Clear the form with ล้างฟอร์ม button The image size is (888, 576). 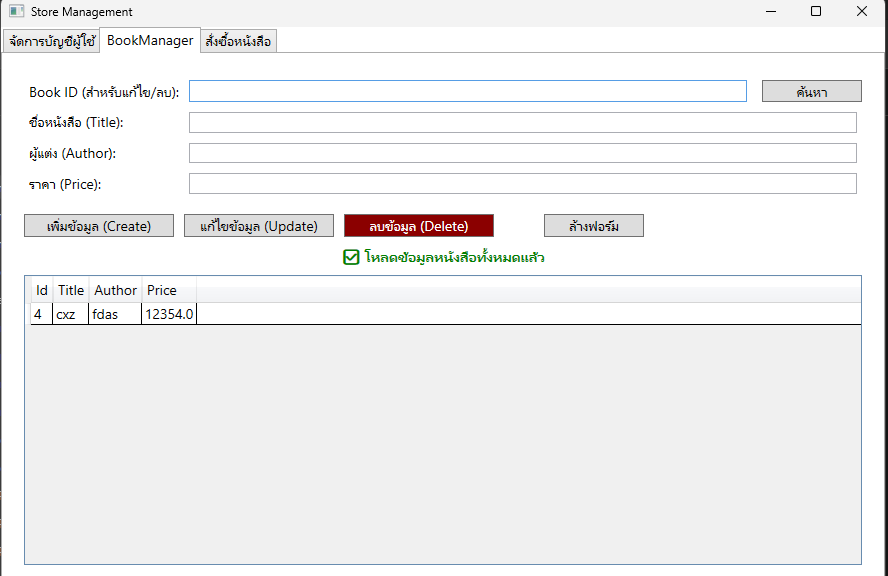(594, 226)
